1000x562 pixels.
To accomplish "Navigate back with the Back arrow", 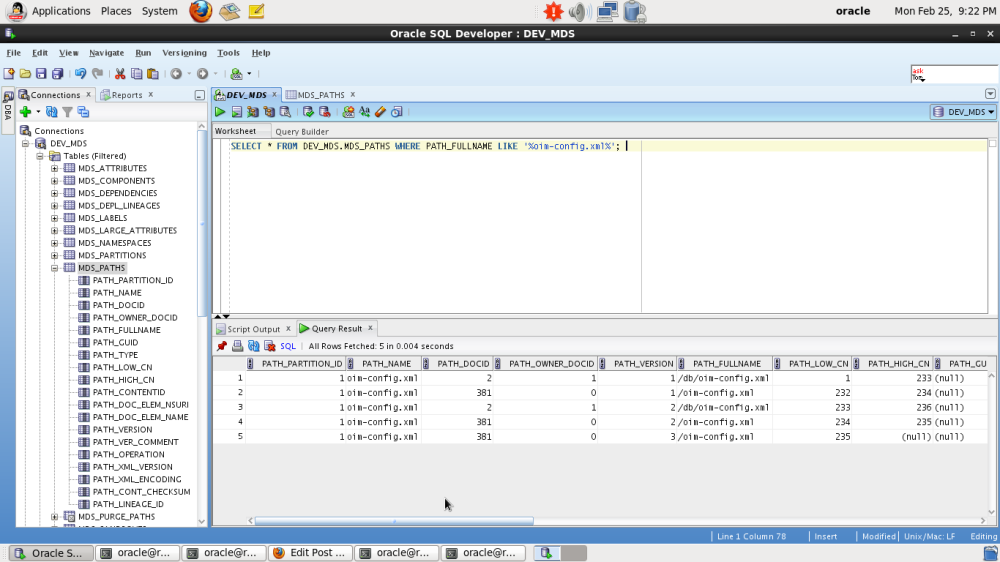I will pyautogui.click(x=176, y=74).
